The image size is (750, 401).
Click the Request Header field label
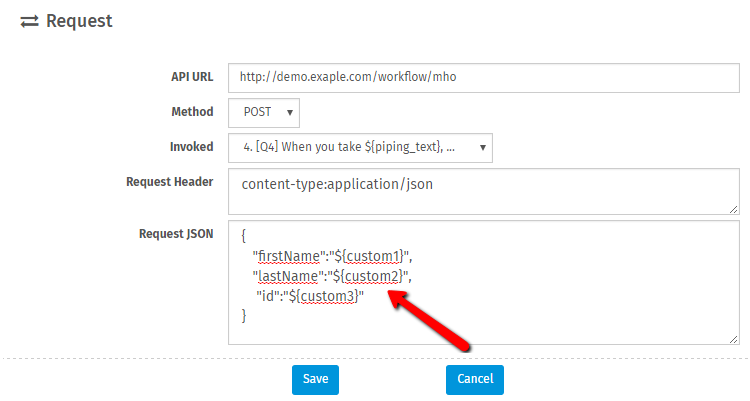(x=169, y=181)
